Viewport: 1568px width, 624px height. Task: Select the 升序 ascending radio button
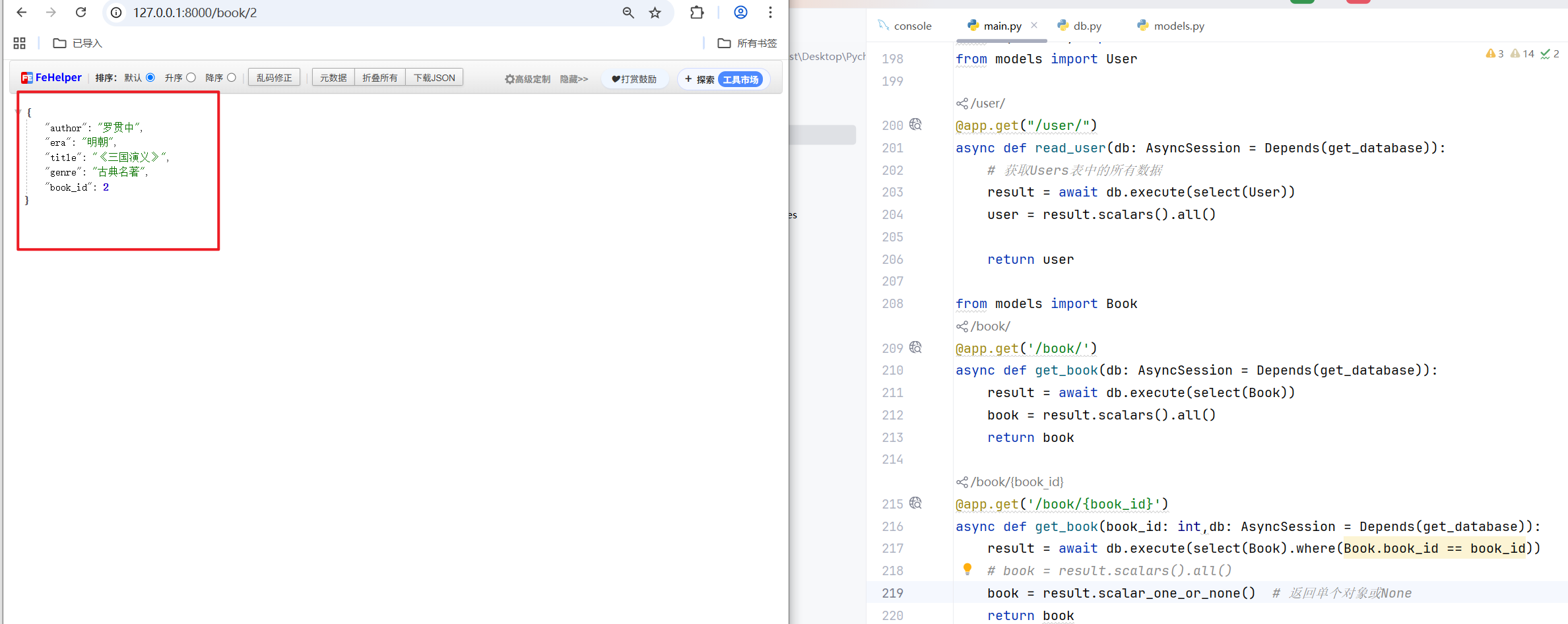click(x=191, y=78)
